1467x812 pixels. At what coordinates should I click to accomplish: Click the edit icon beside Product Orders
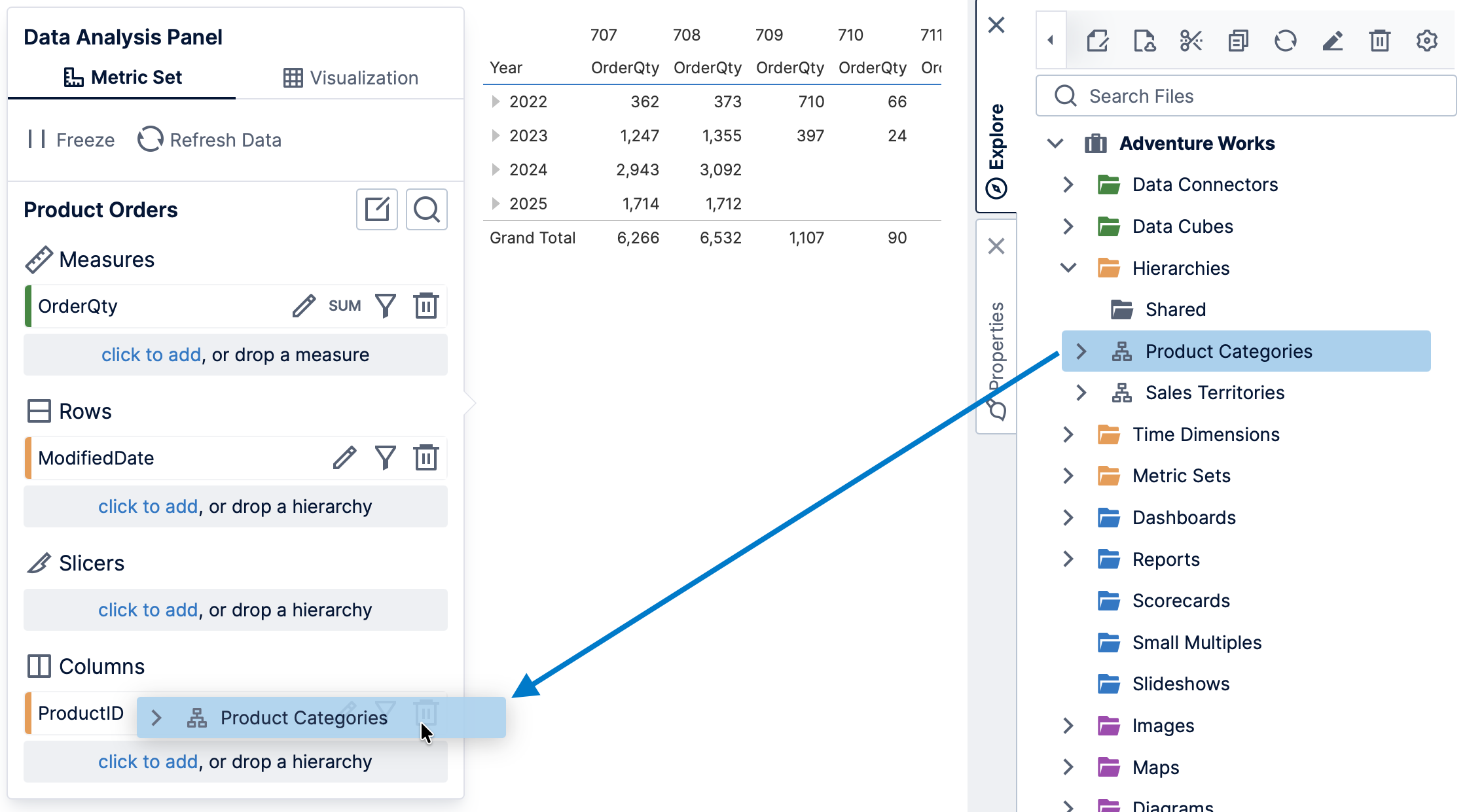coord(377,209)
